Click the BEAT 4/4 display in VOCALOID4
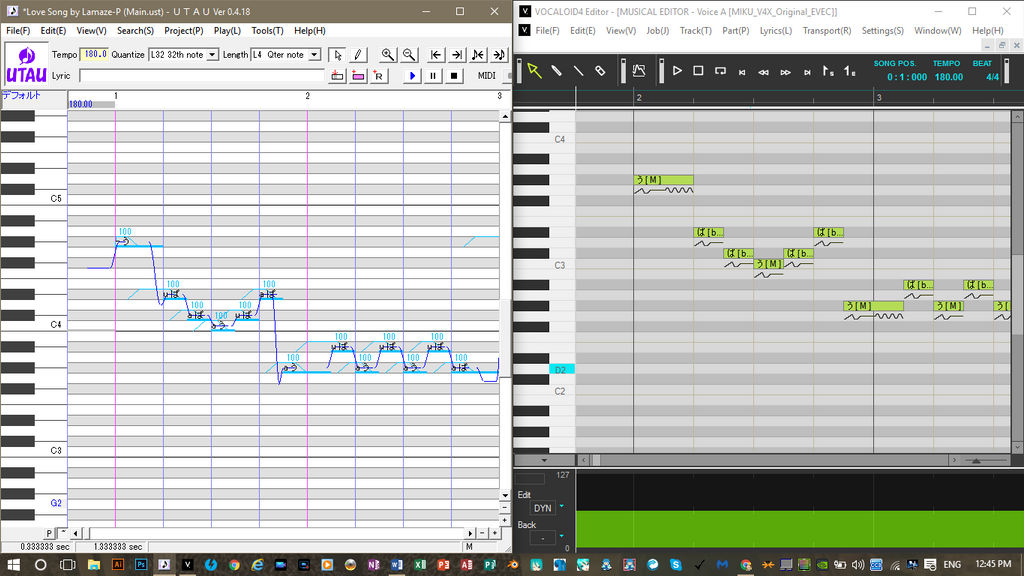 (992, 76)
